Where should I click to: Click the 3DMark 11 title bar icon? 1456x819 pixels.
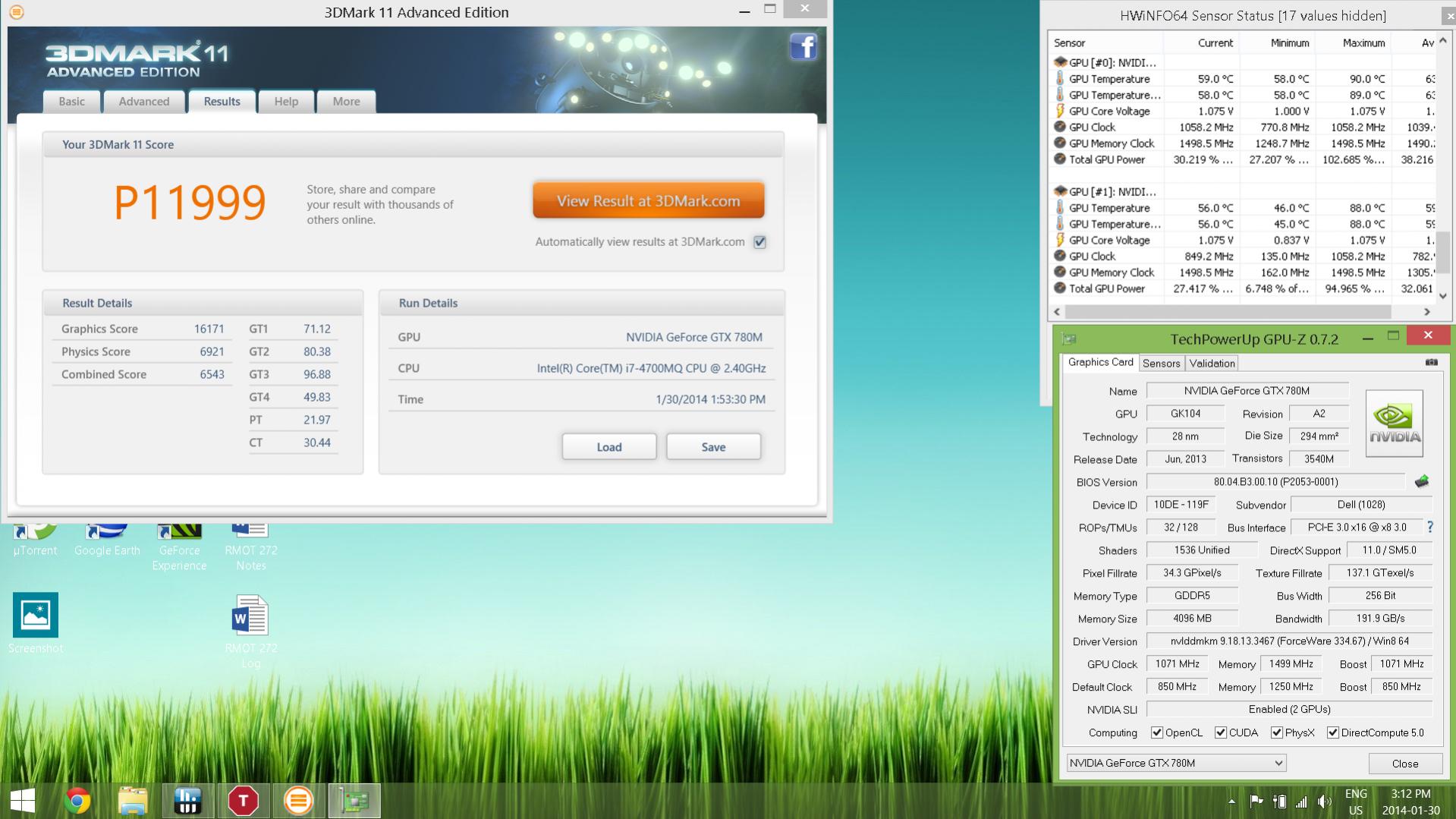[17, 12]
